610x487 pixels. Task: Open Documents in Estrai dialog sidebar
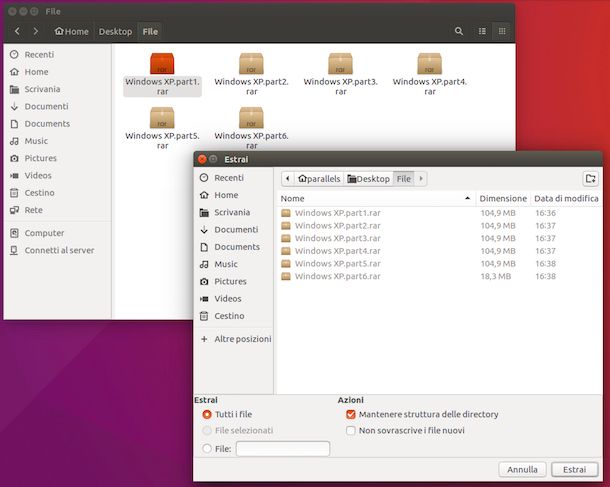click(233, 247)
